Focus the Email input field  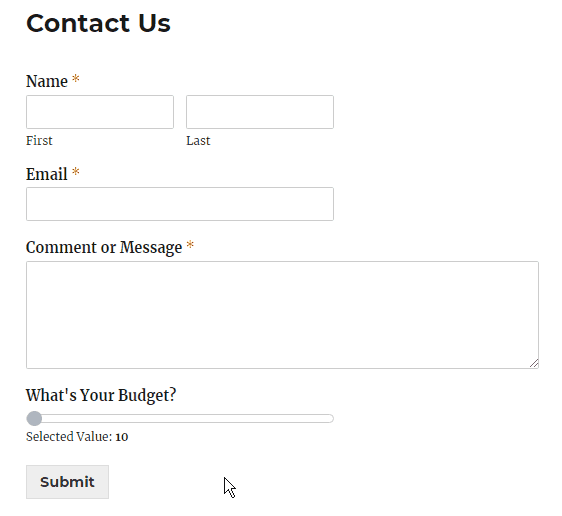tap(180, 204)
